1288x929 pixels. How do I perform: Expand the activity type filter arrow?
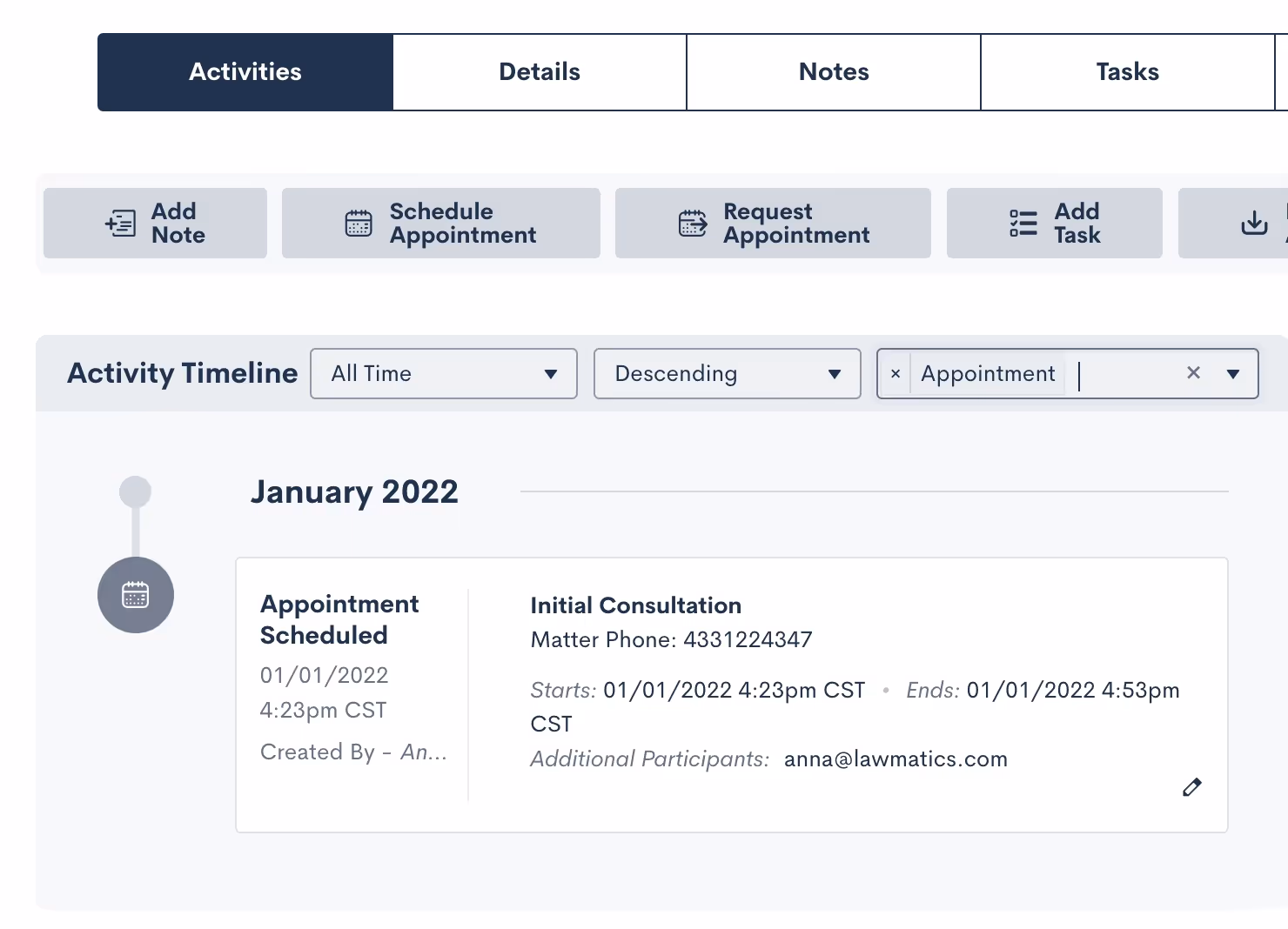(1232, 374)
